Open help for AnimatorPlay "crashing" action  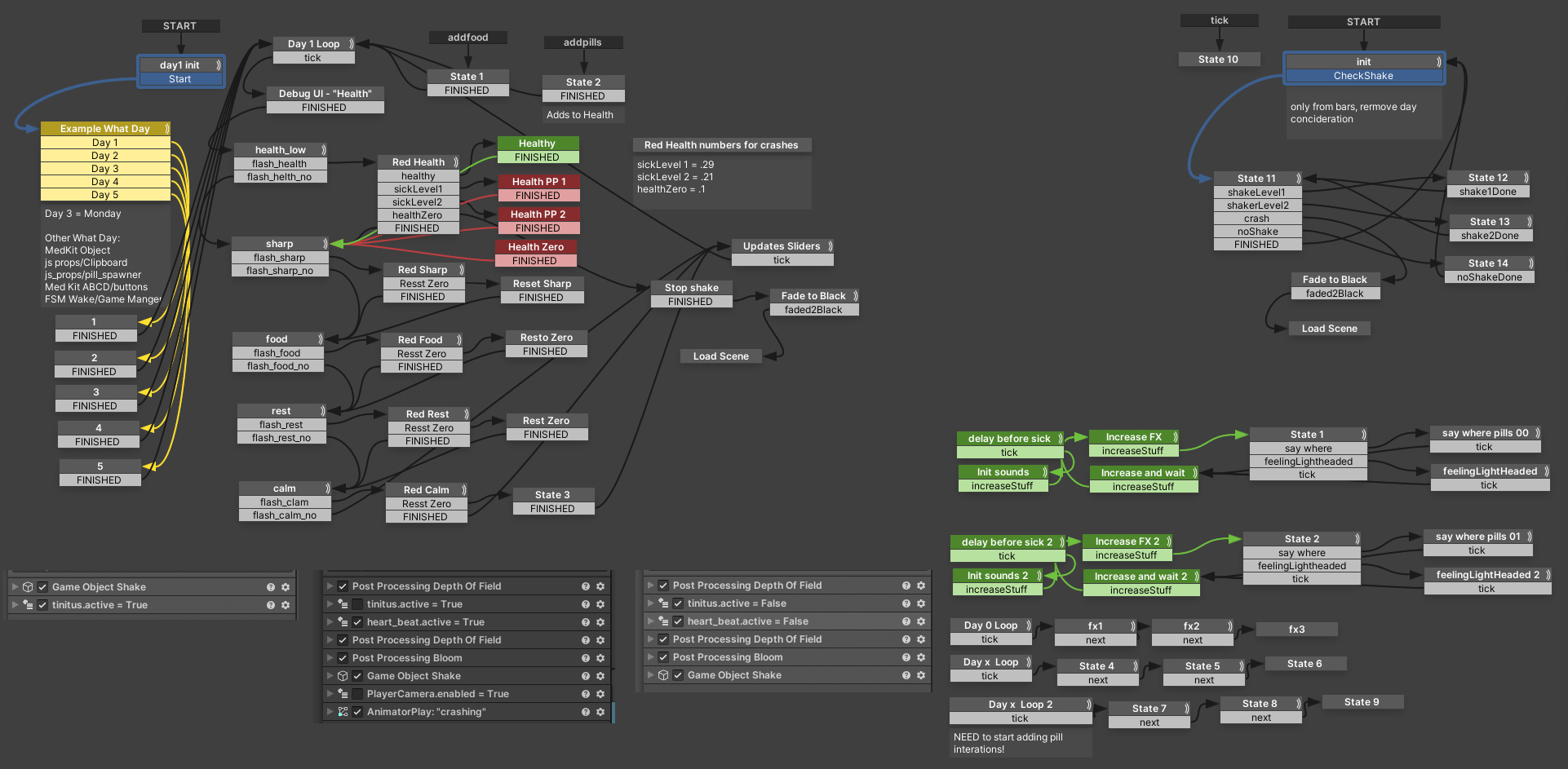pos(585,712)
